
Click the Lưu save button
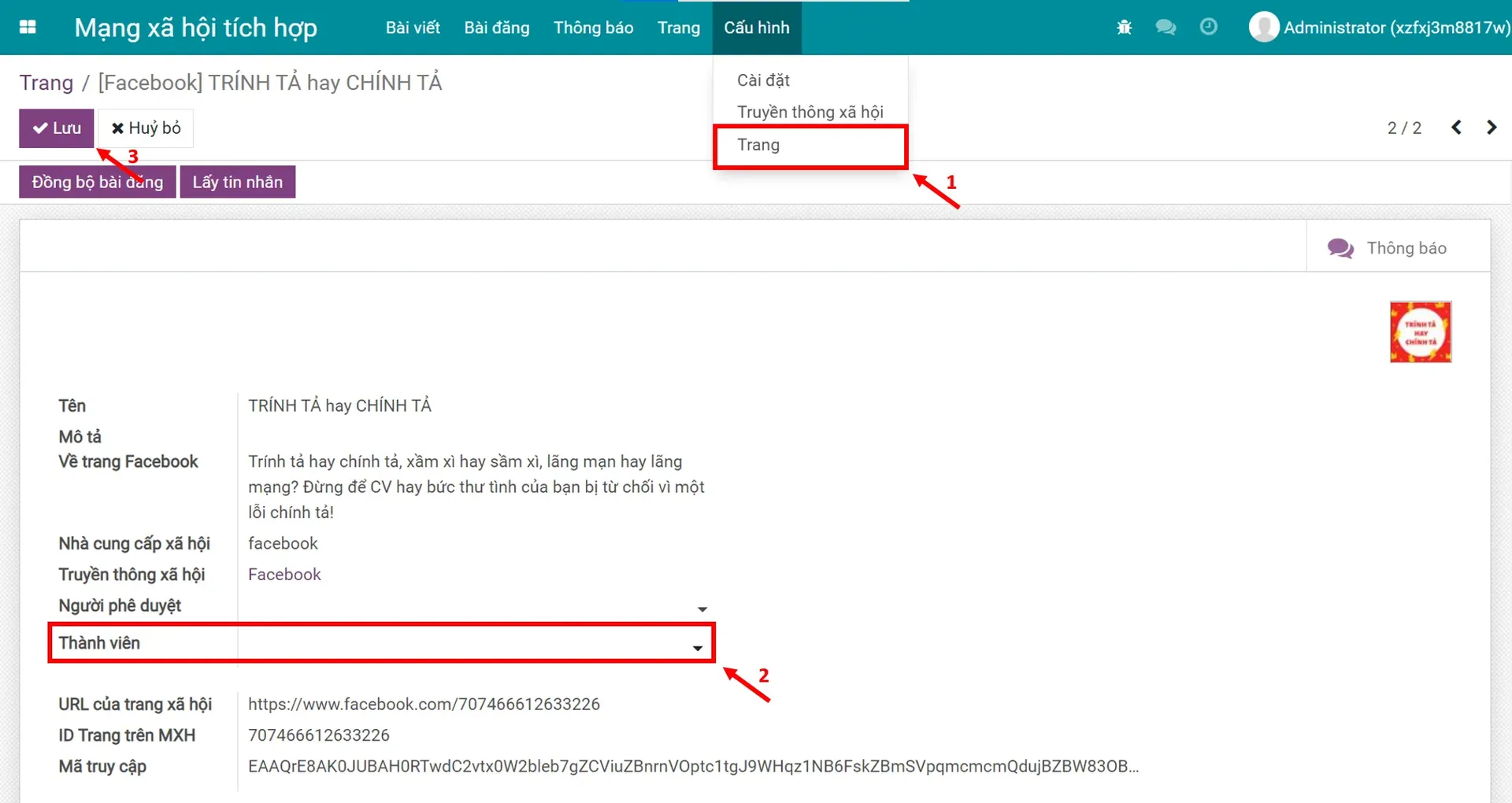pyautogui.click(x=57, y=128)
